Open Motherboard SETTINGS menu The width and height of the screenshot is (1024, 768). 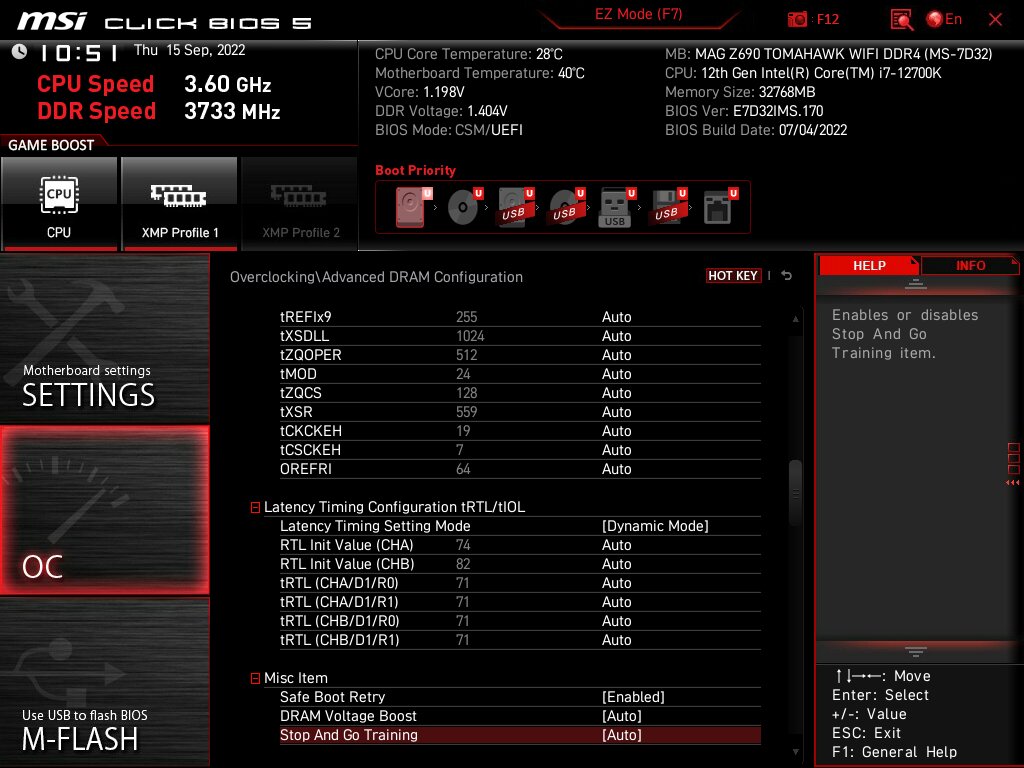click(x=104, y=338)
